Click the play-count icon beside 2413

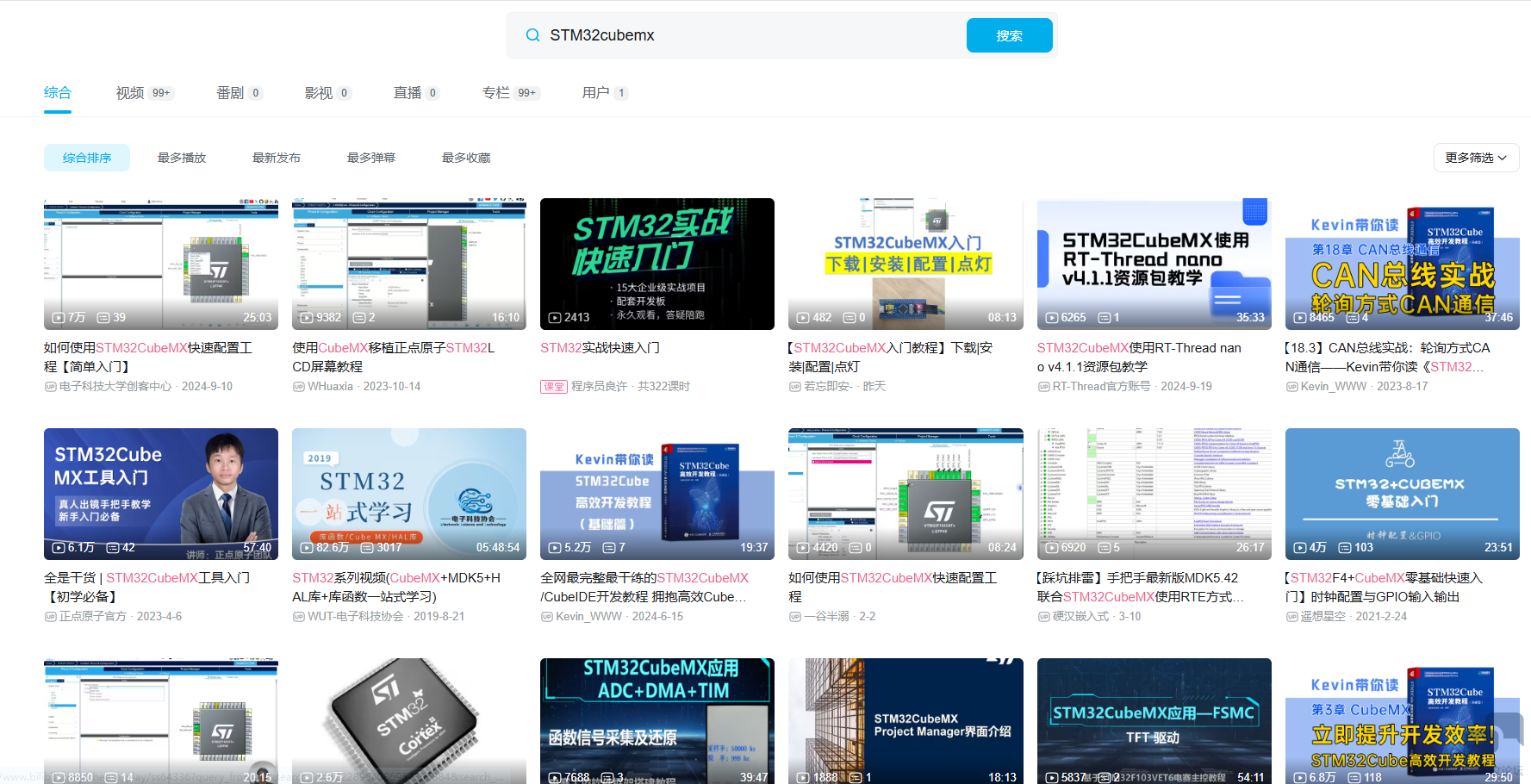click(x=555, y=318)
